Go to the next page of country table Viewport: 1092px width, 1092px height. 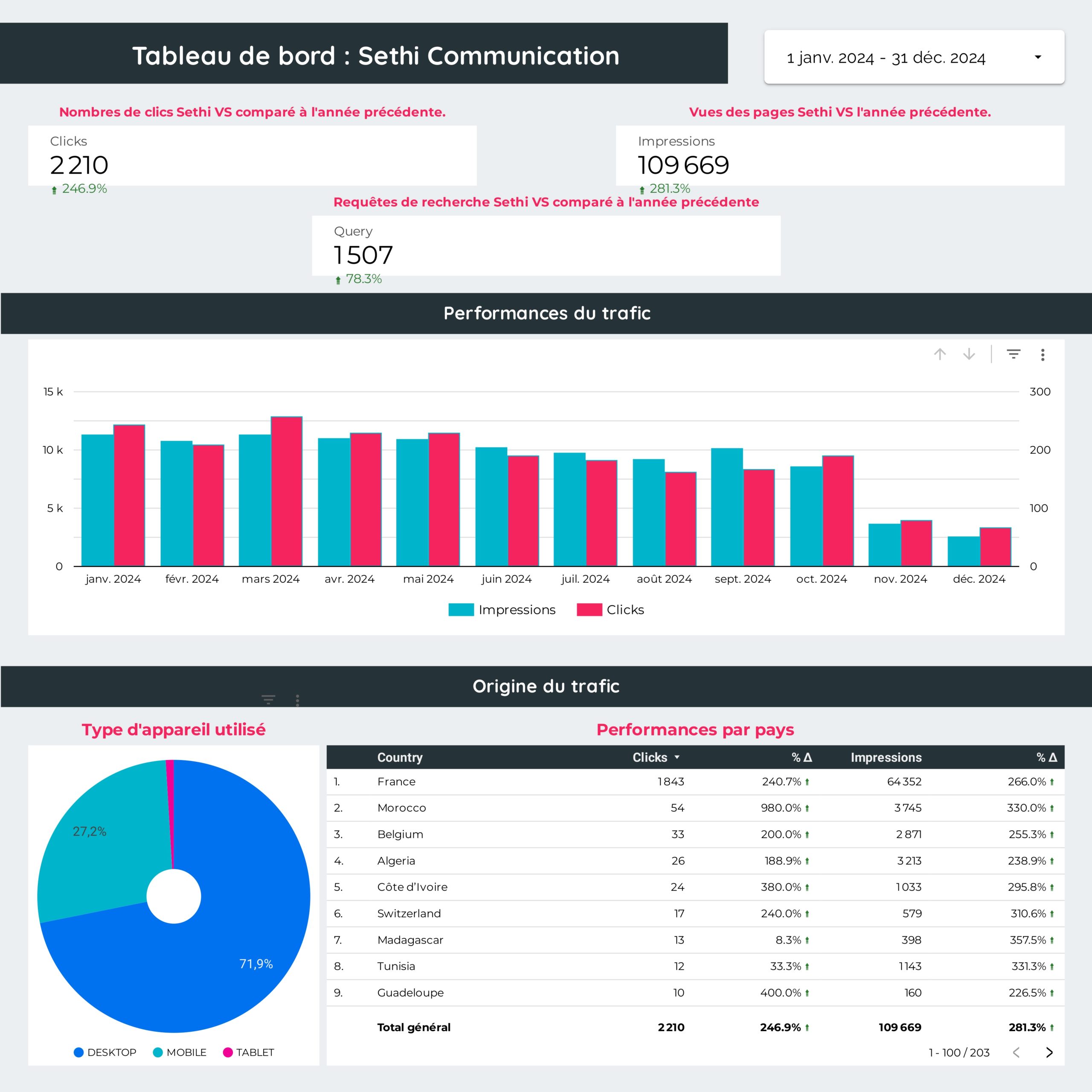[1049, 1052]
